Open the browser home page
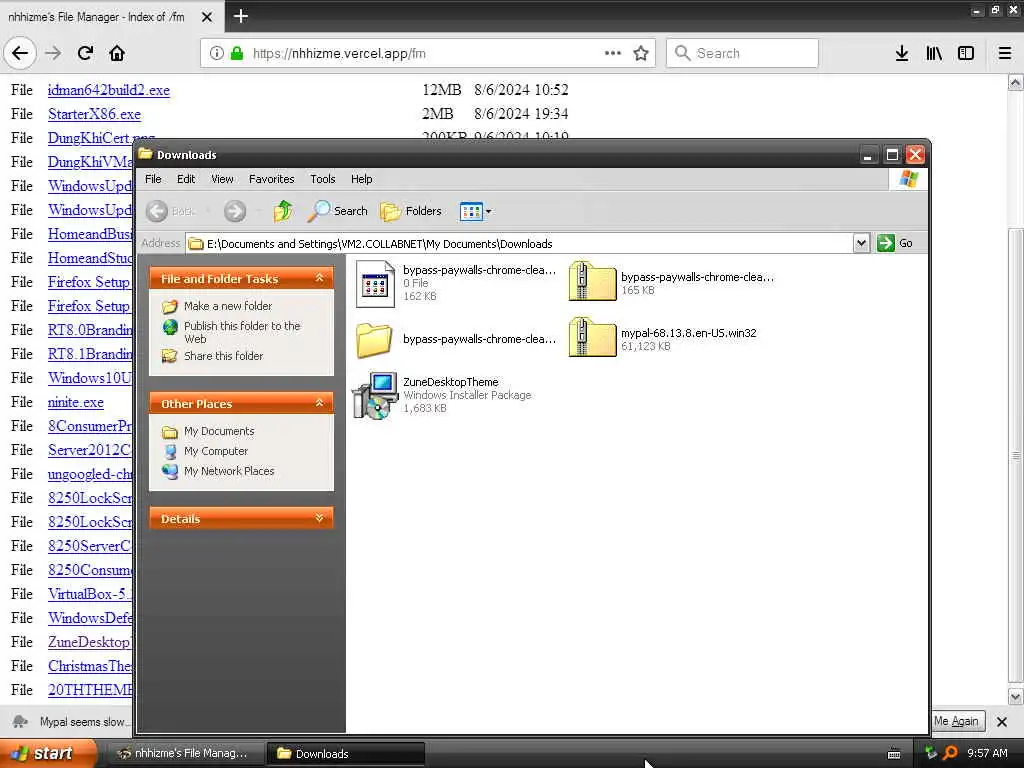 (117, 53)
